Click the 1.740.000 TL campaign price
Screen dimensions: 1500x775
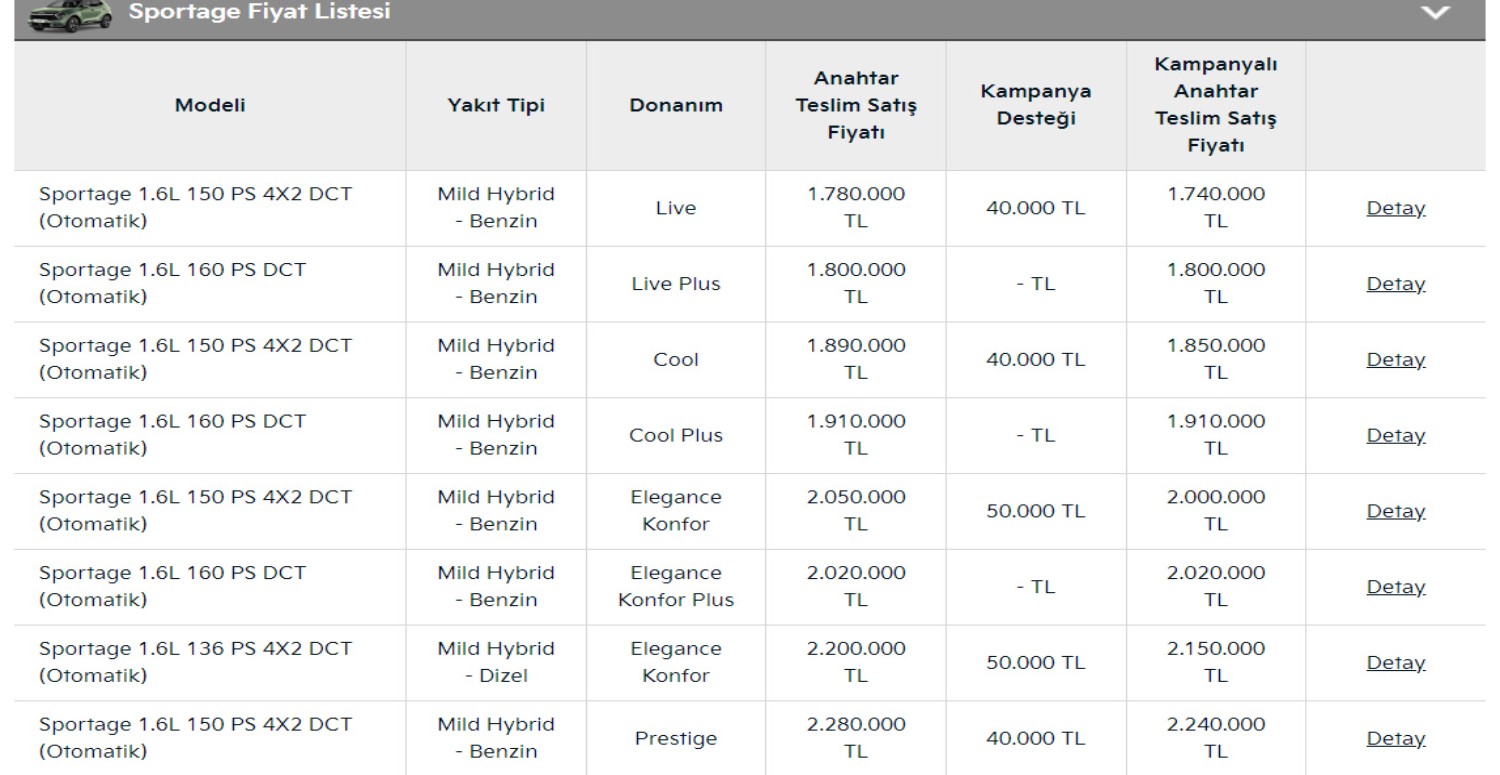[1215, 208]
